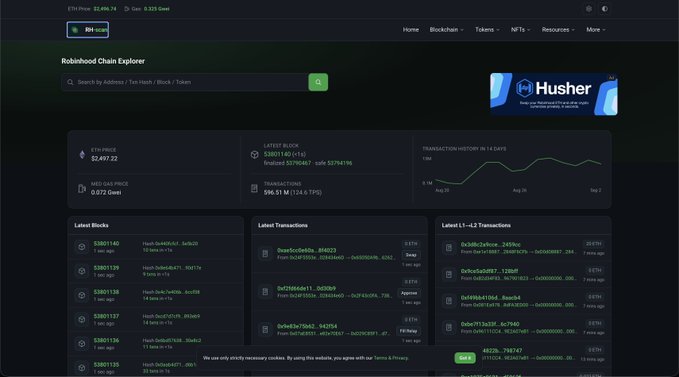Click the Approve method badge
The height and width of the screenshot is (377, 679).
pyautogui.click(x=409, y=293)
